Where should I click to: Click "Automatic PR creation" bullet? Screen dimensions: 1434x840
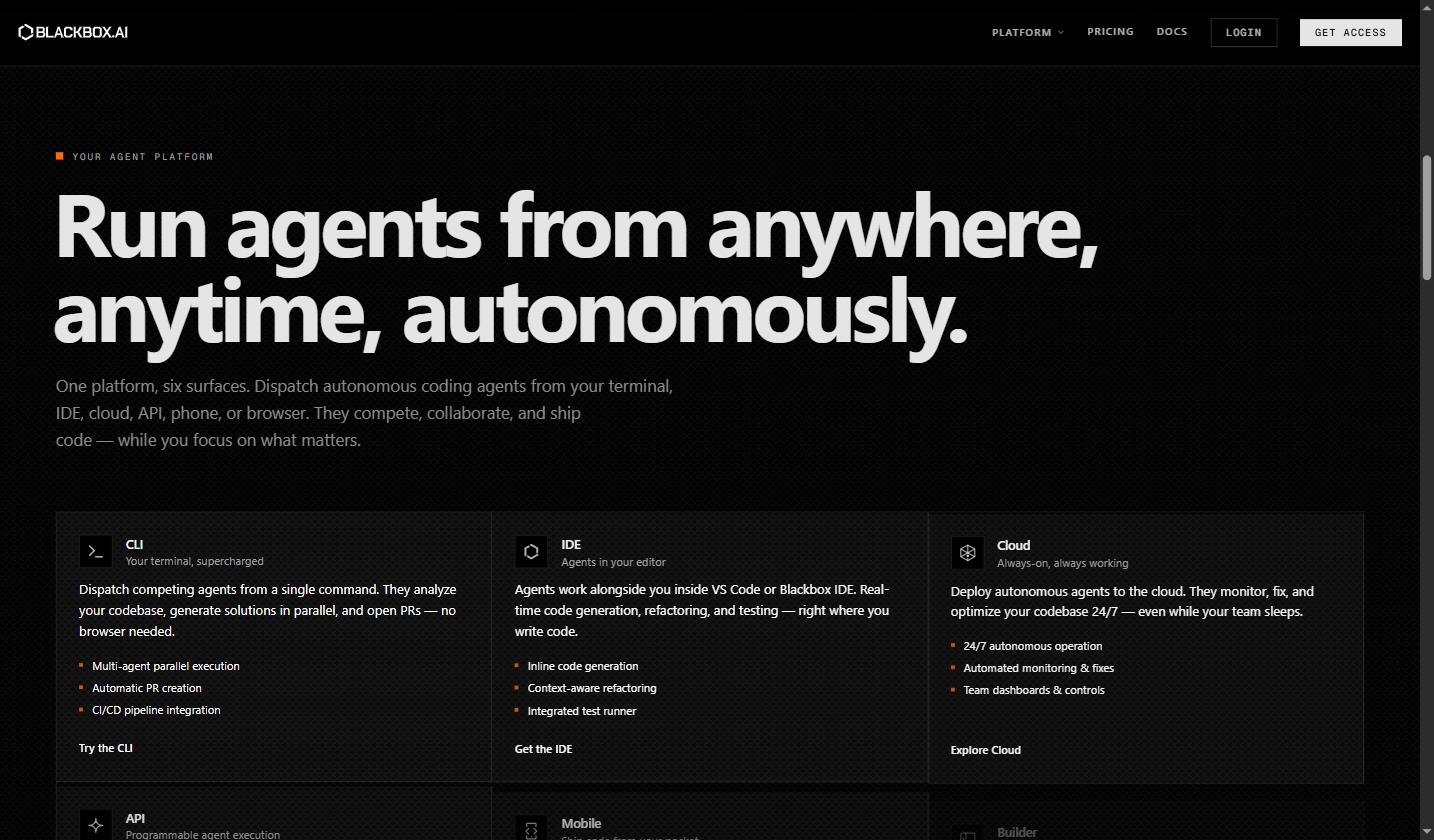tap(147, 688)
